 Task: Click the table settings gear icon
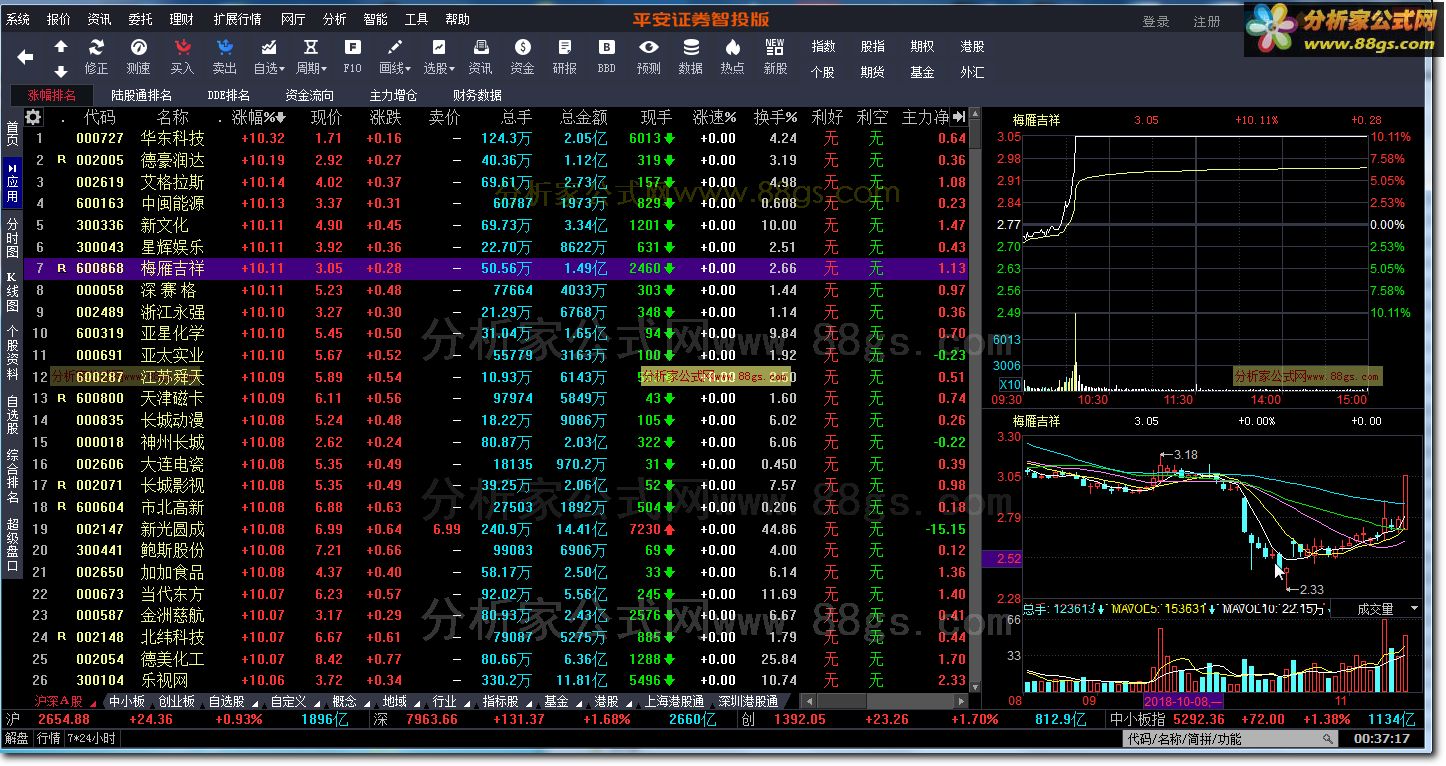[33, 117]
